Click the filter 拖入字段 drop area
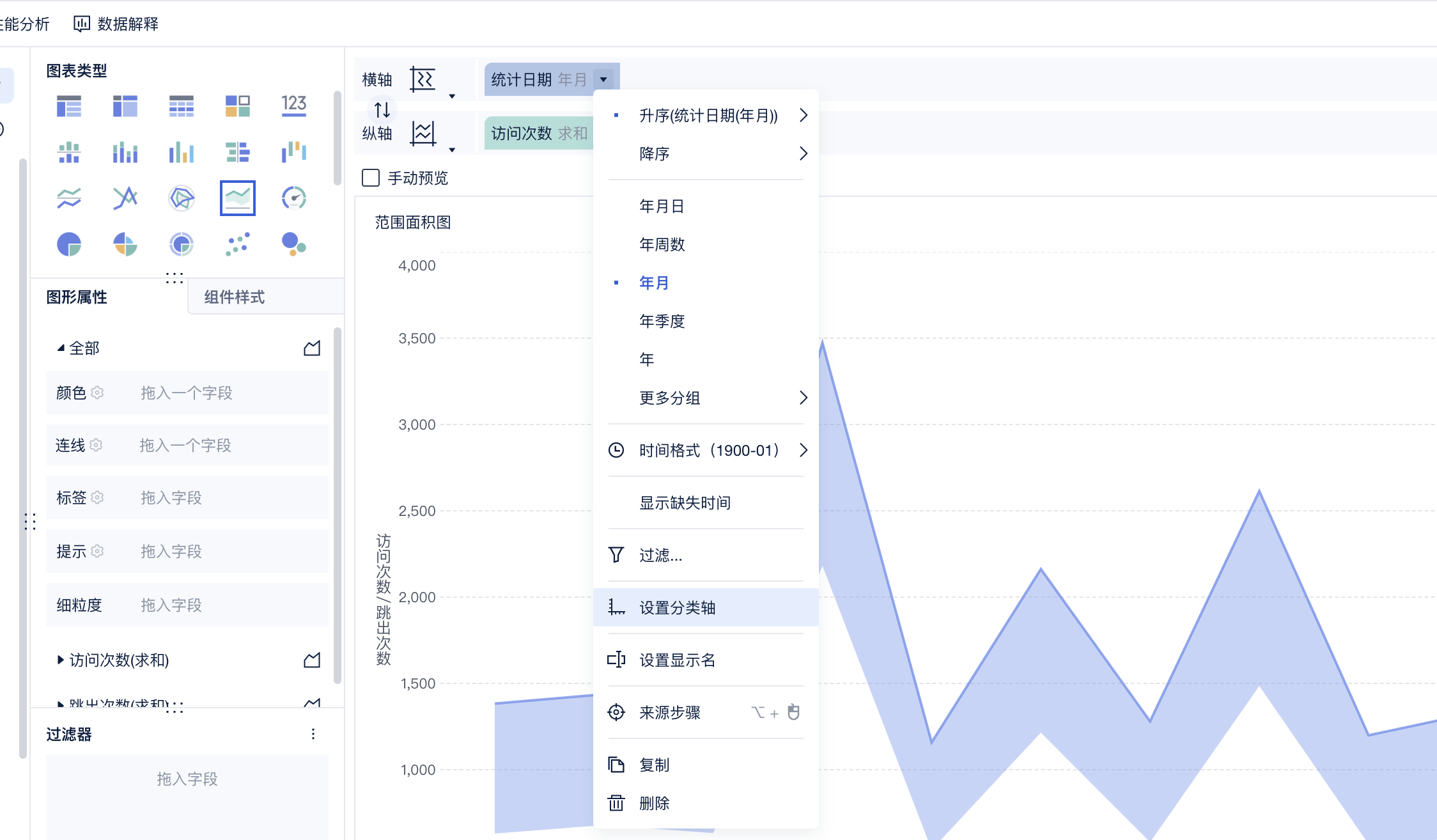This screenshot has height=840, width=1437. pos(187,779)
